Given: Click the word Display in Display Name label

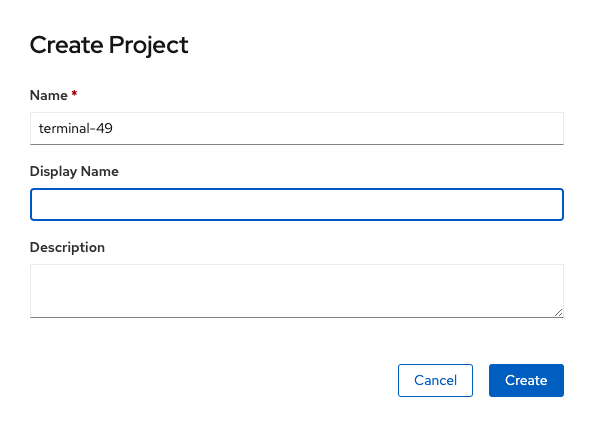Looking at the screenshot, I should click(53, 171).
